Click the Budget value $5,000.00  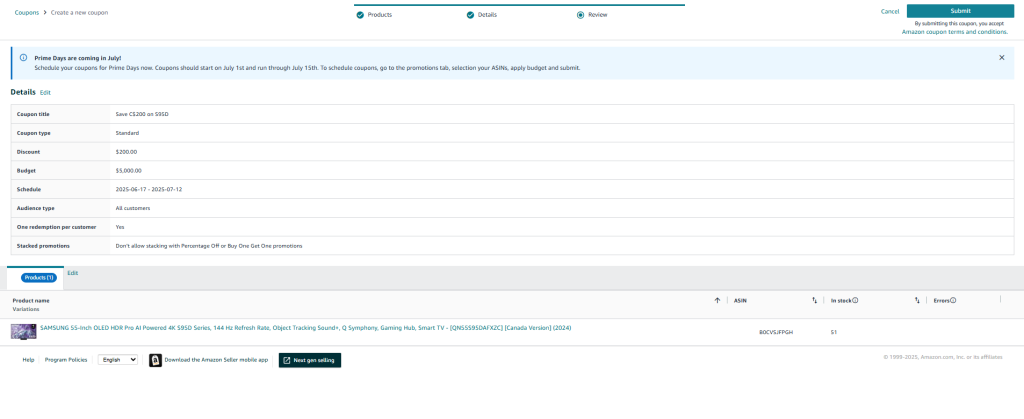coord(129,171)
